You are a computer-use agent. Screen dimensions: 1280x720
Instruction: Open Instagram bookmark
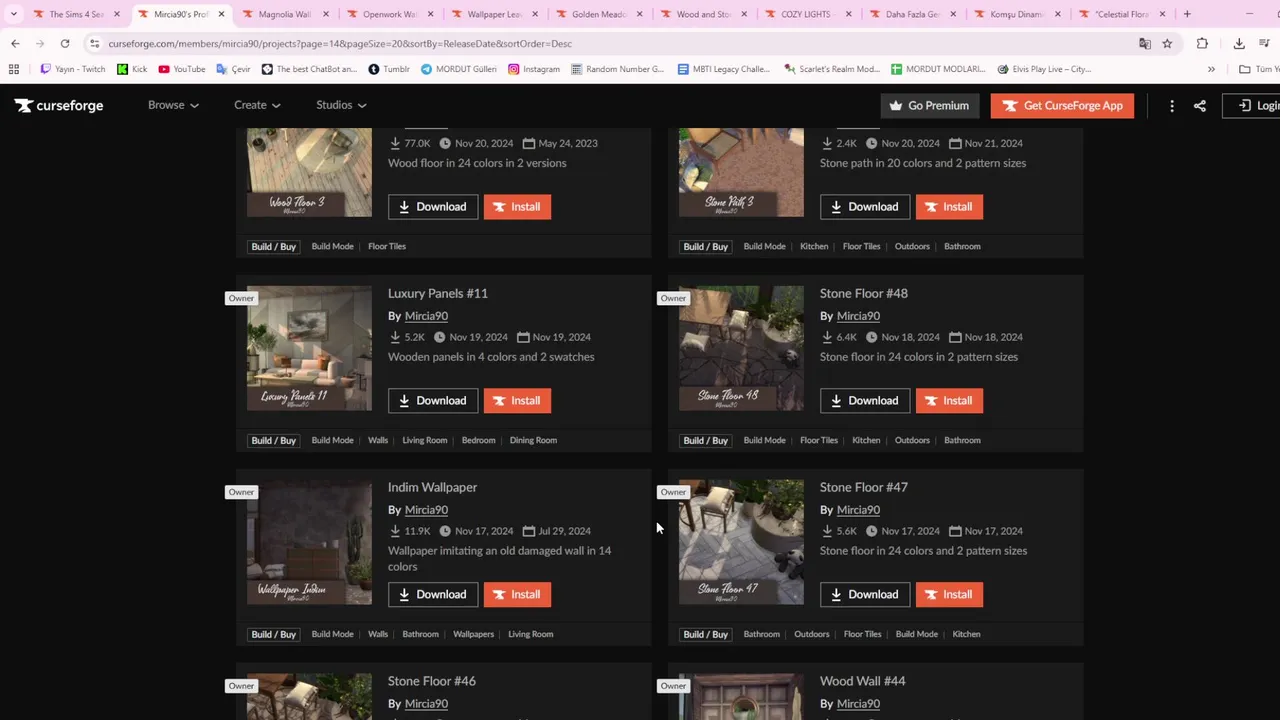tap(534, 69)
